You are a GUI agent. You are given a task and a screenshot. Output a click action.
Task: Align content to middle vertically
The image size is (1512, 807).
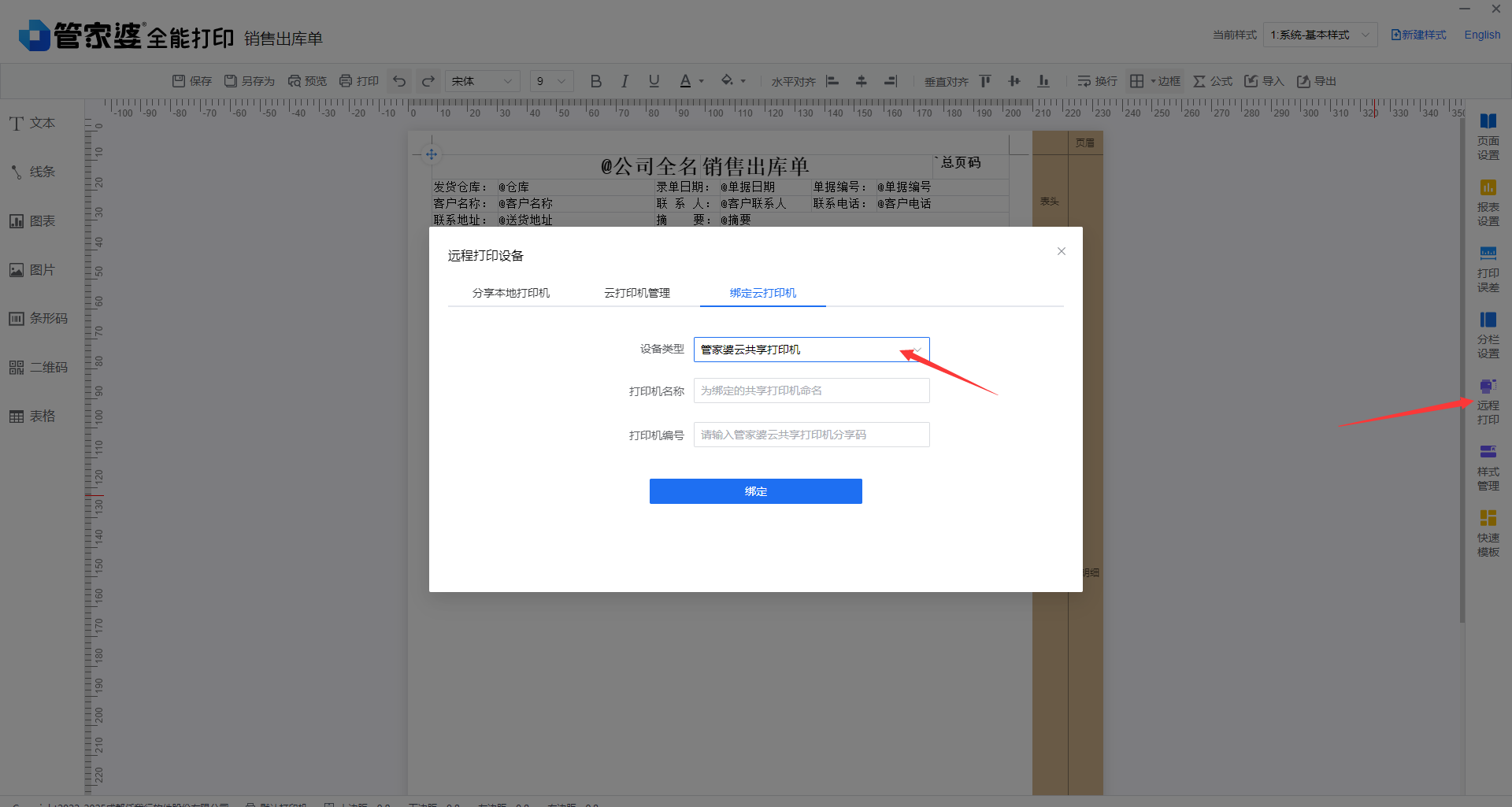pos(1014,81)
